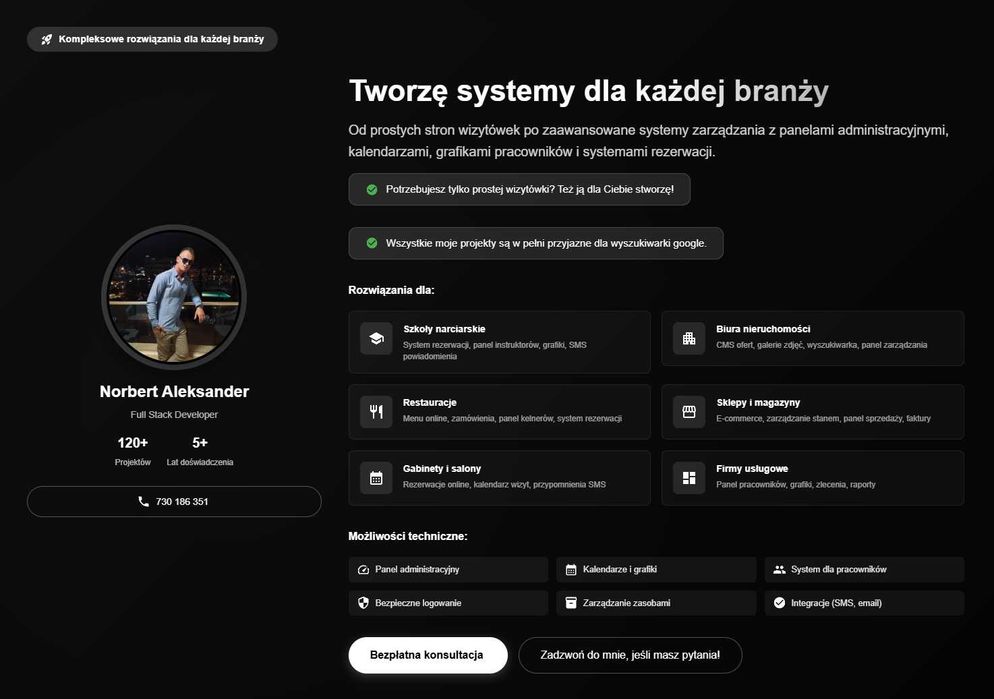Click the 'Zarządzanie zasobami' feature label
The image size is (994, 699).
(627, 603)
